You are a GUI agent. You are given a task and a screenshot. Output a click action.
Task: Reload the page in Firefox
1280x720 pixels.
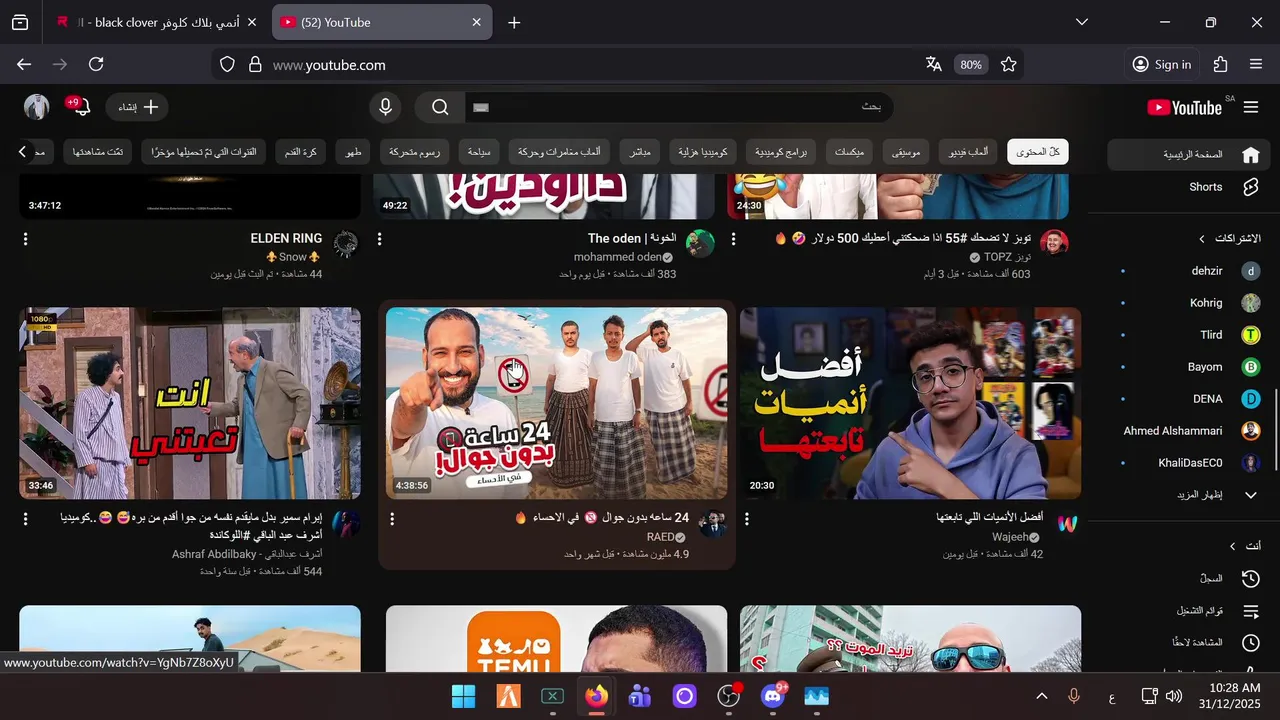pos(96,64)
